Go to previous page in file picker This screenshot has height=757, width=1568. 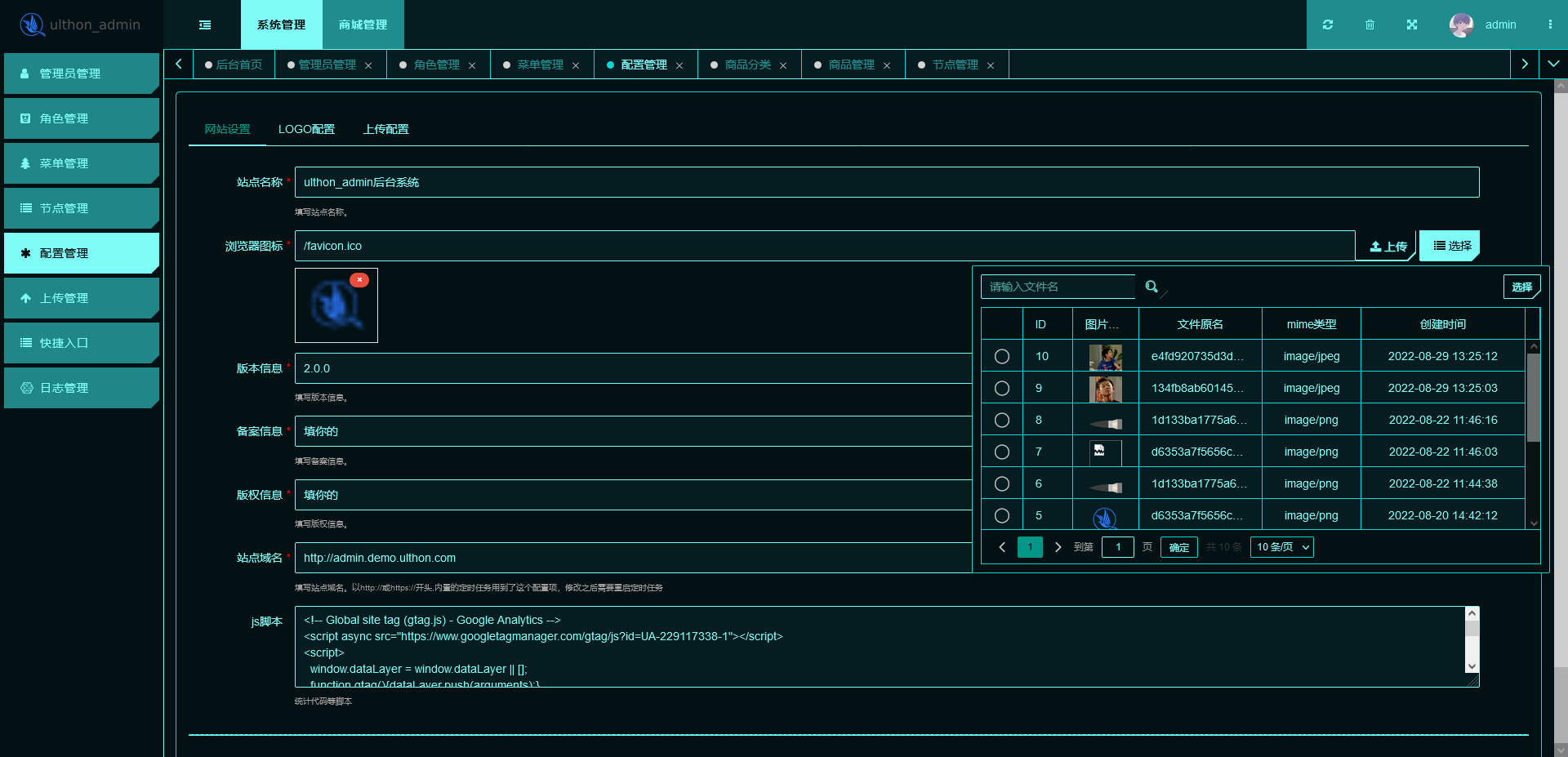(1002, 547)
